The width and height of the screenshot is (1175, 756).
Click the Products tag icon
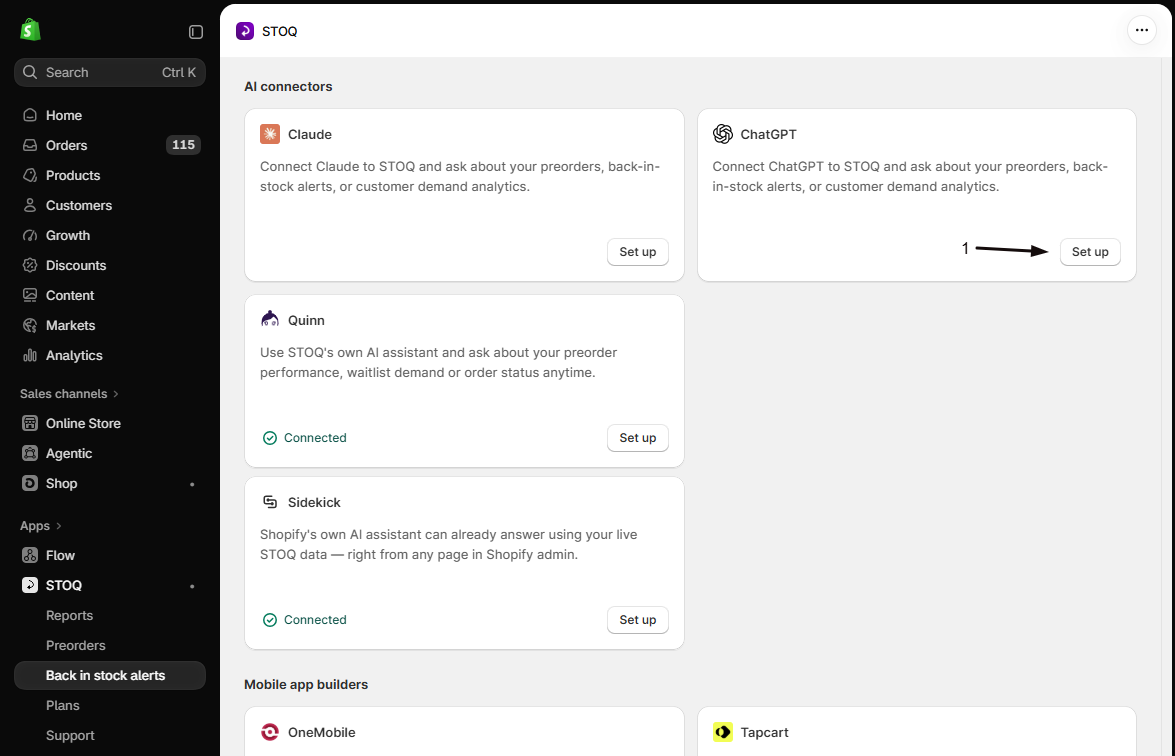30,175
